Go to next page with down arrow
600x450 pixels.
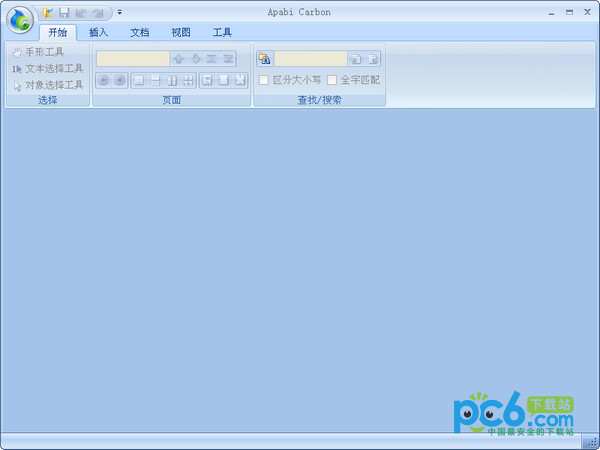196,59
